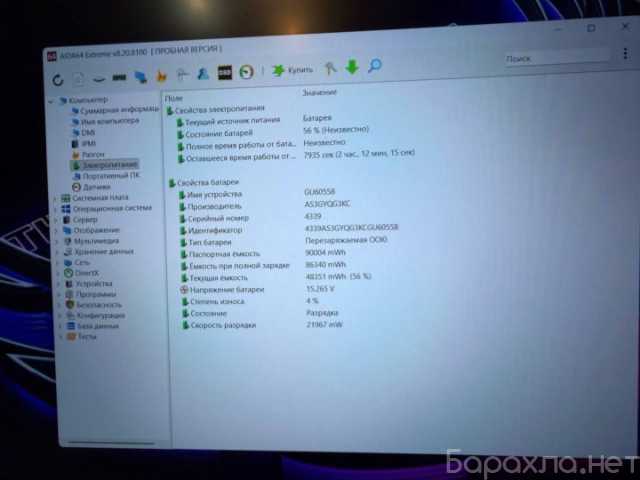Click the green clock icon in toolbar

(x=246, y=71)
